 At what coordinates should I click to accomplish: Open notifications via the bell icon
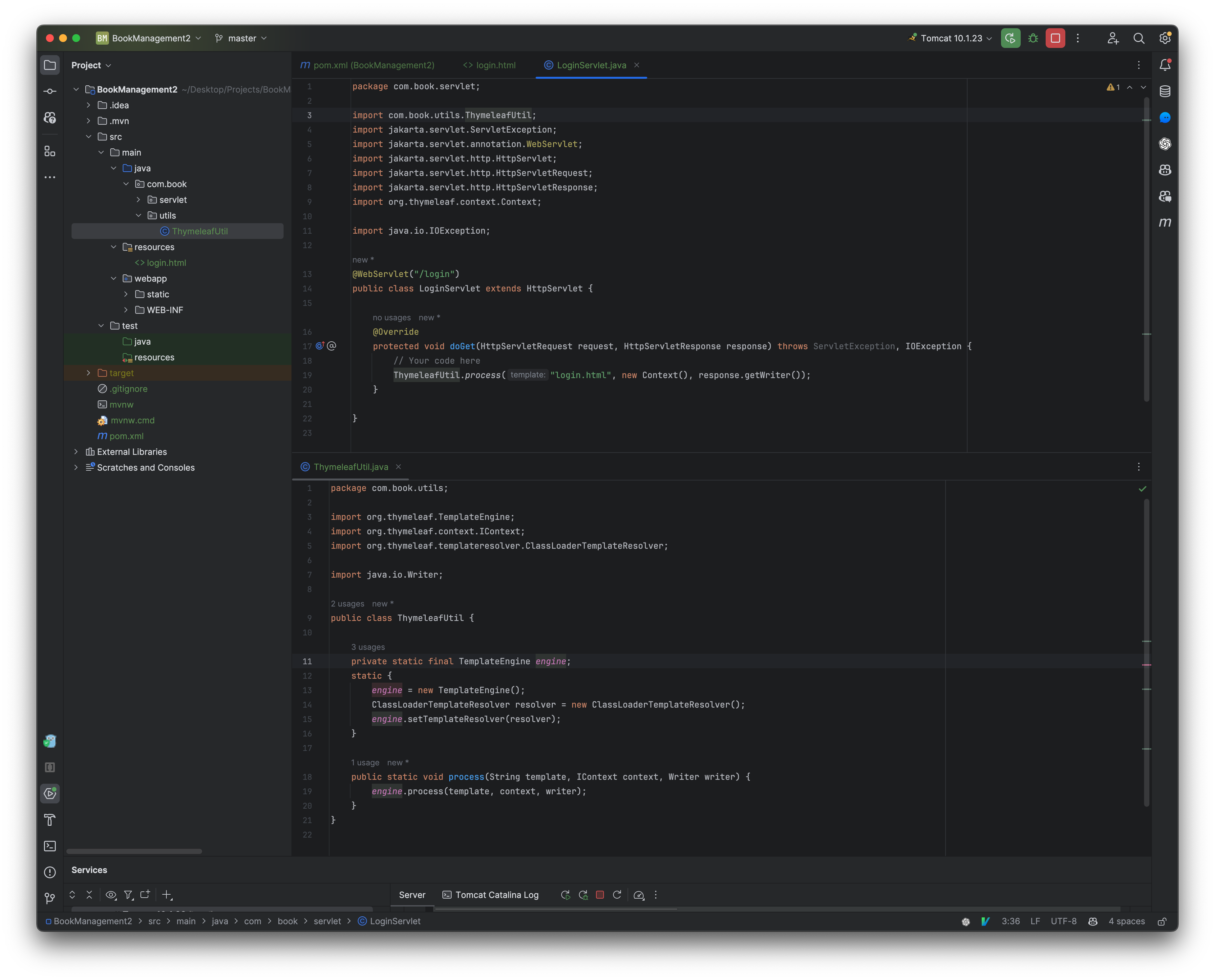(1165, 64)
